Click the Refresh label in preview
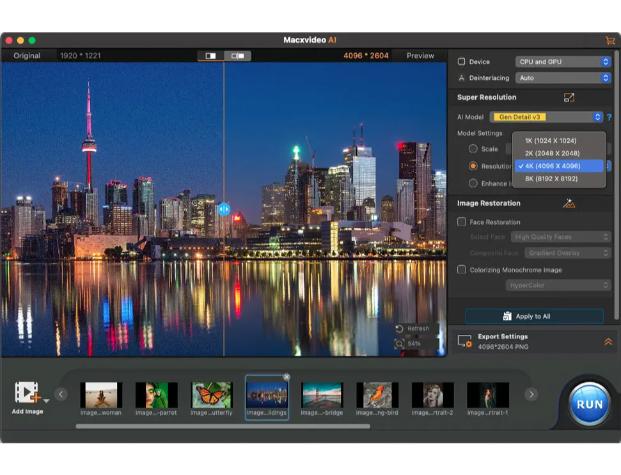The width and height of the screenshot is (621, 475). [418, 328]
